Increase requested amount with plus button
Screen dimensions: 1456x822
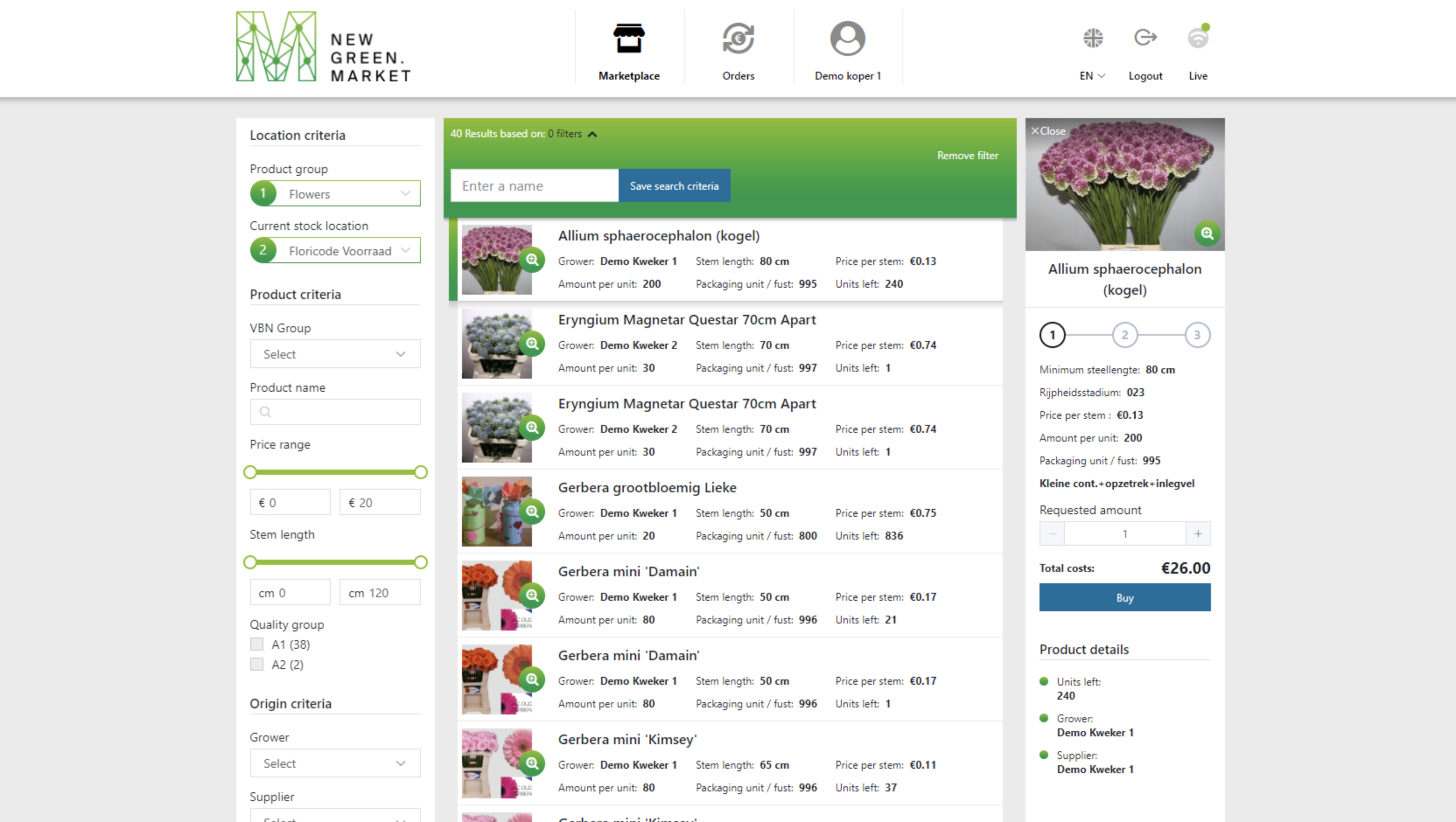coord(1198,533)
